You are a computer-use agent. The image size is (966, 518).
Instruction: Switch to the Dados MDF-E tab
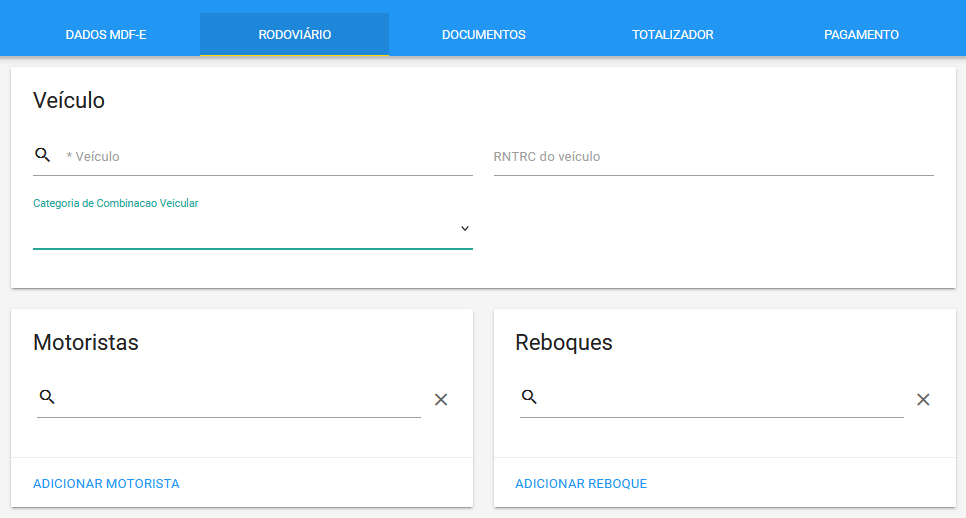point(106,35)
